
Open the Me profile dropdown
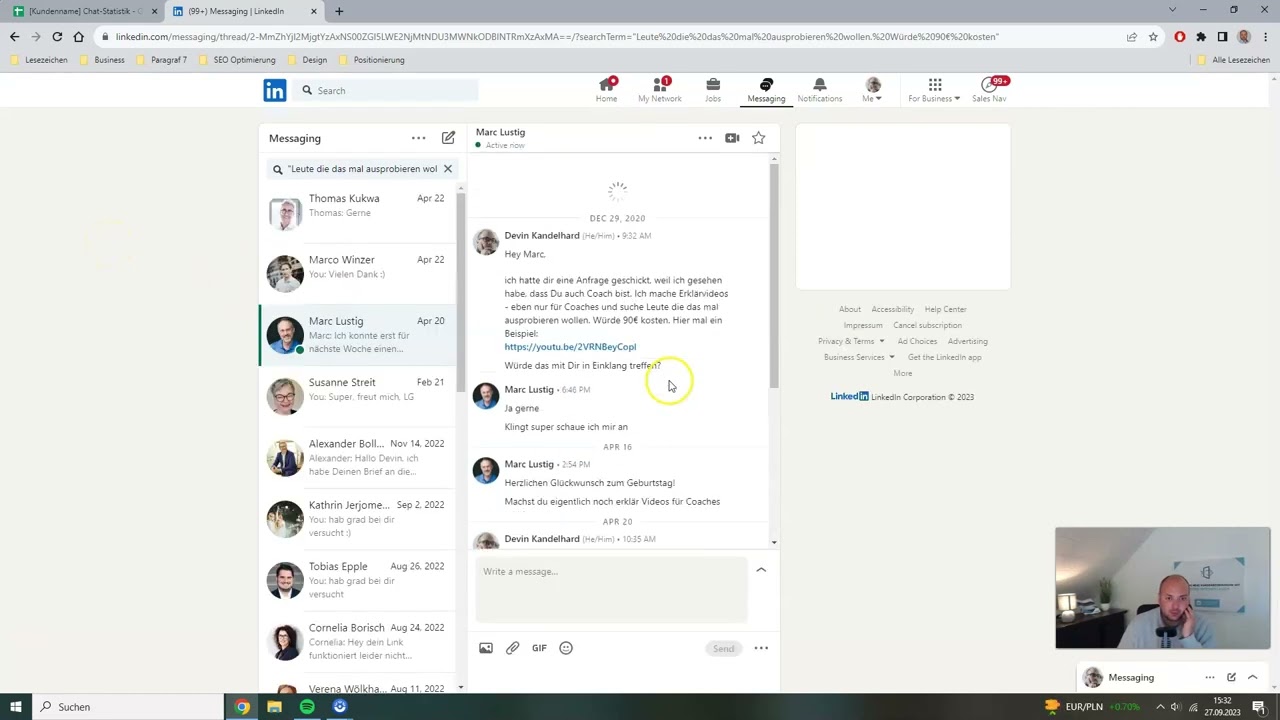873,90
